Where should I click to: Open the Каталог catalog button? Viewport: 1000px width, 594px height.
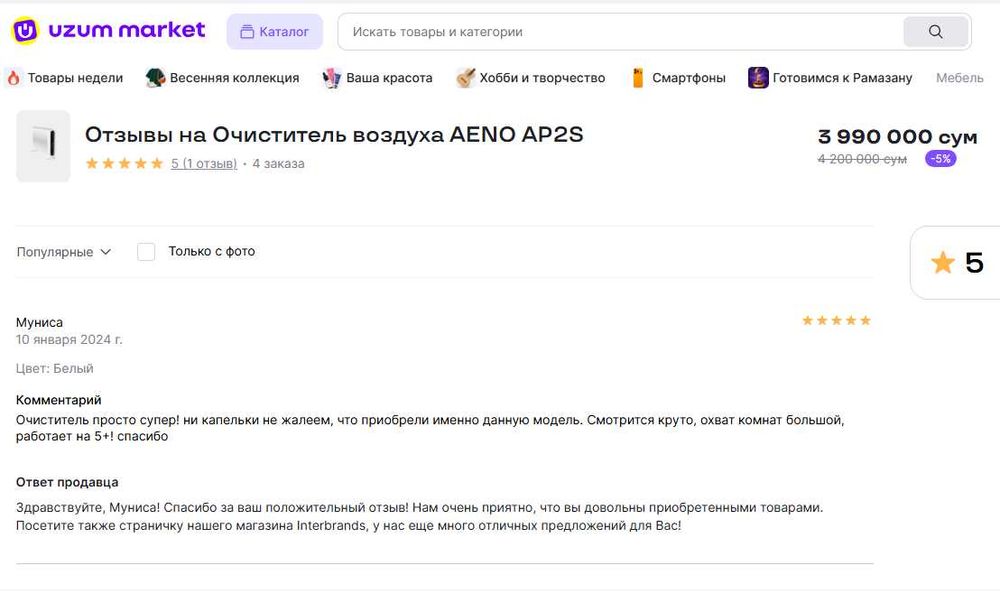pos(274,32)
